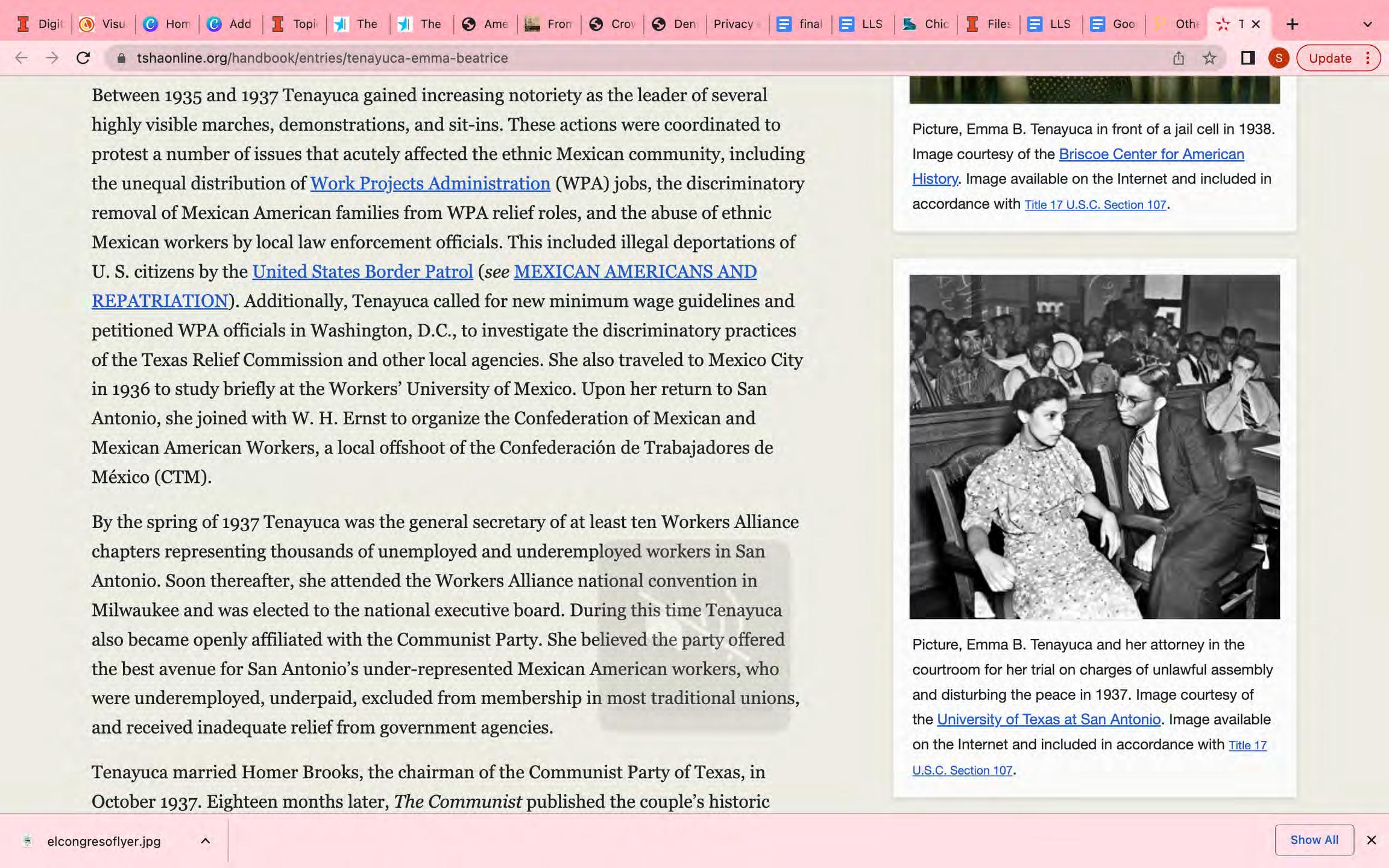This screenshot has width=1389, height=868.
Task: Reload the page with refresh icon
Action: pos(83,58)
